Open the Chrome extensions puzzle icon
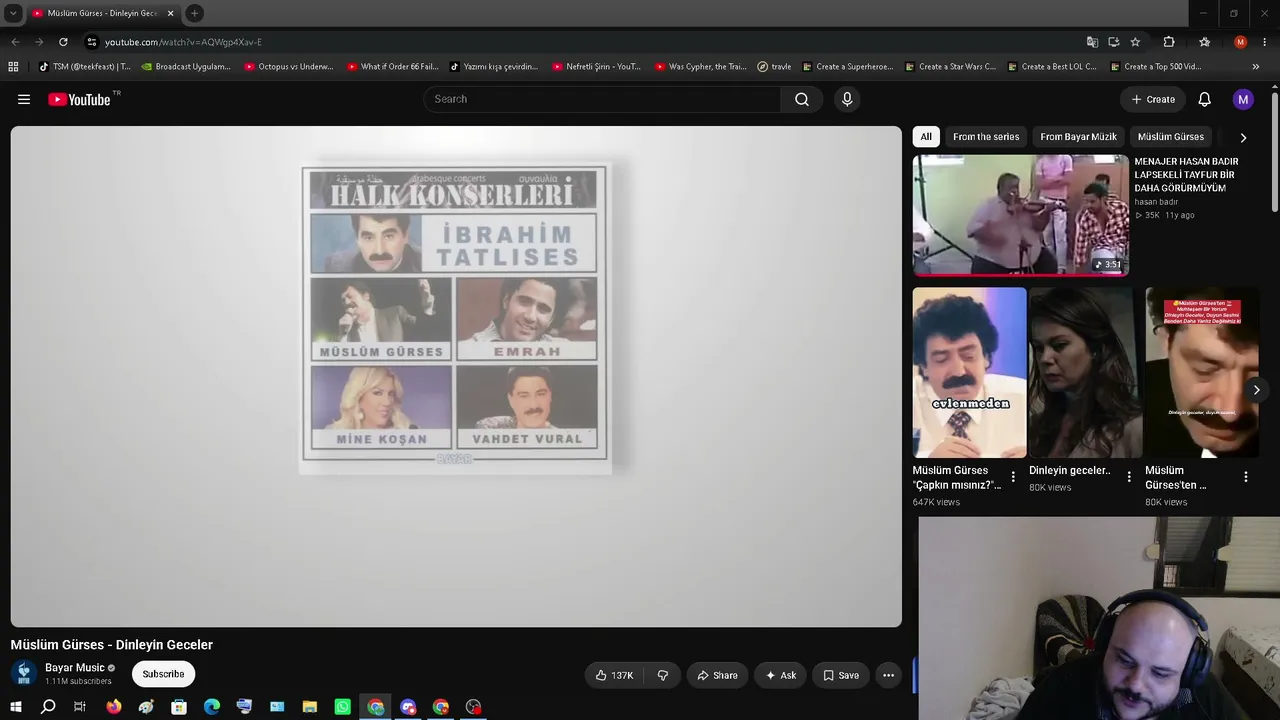The image size is (1280, 720). pos(1169,42)
